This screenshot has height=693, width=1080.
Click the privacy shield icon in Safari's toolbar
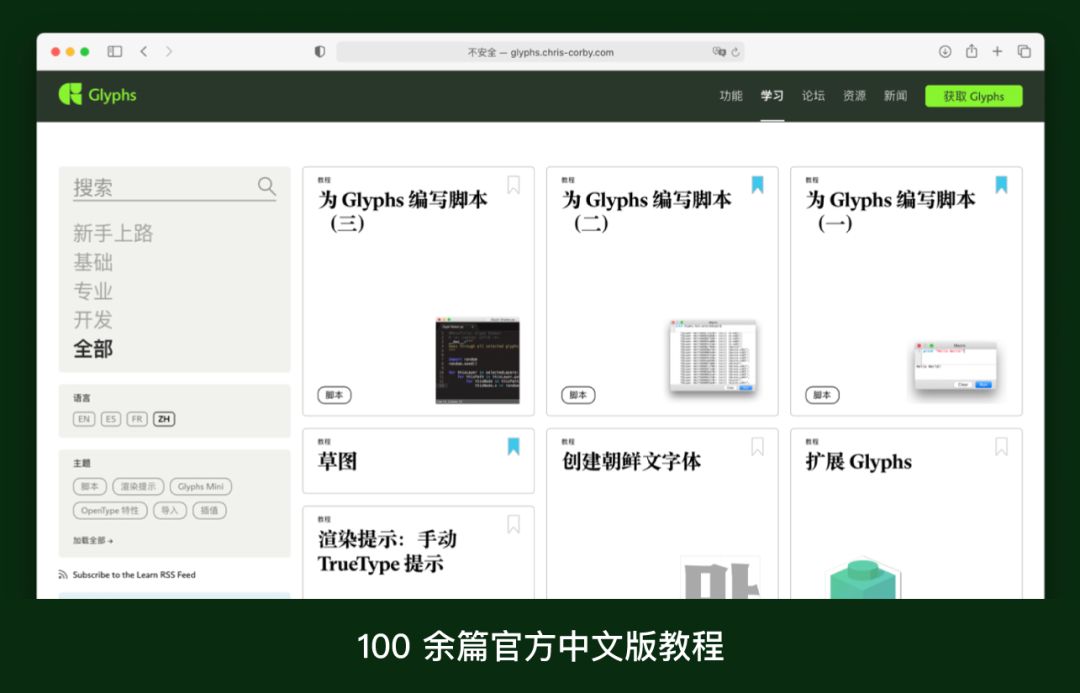point(319,51)
